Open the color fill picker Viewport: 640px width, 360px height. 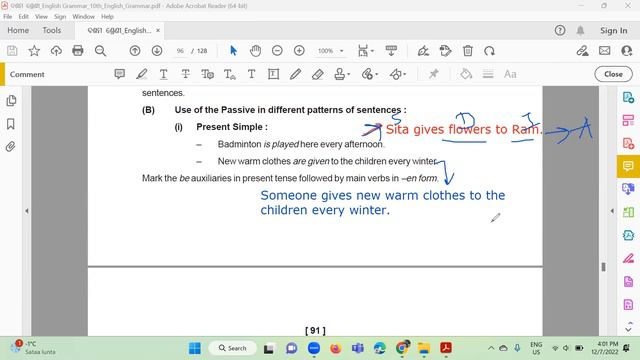click(466, 74)
